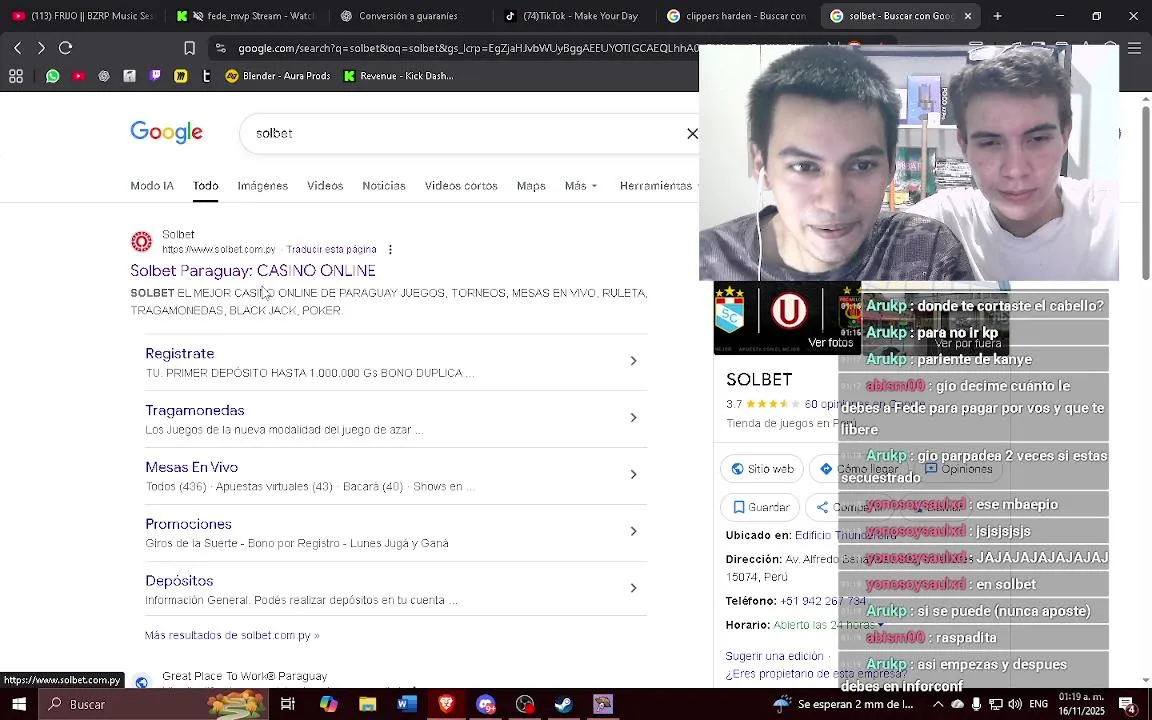Reload the page with the refresh icon
The height and width of the screenshot is (720, 1152).
(x=65, y=48)
